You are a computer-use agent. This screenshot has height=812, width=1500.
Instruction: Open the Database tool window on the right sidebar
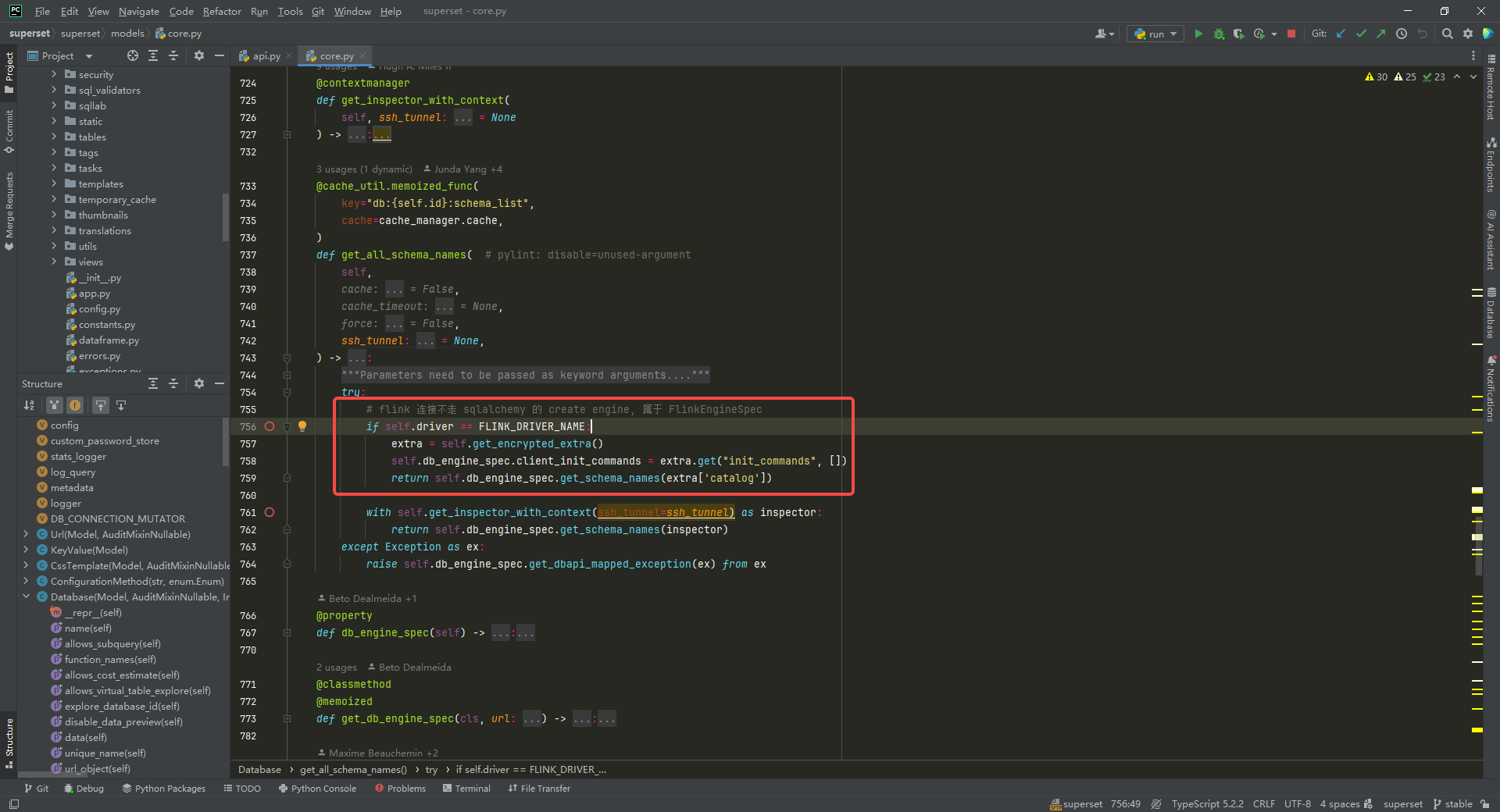click(1491, 314)
